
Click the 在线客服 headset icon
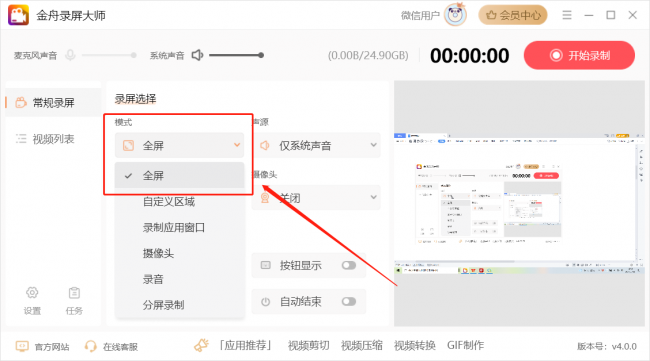(90, 346)
